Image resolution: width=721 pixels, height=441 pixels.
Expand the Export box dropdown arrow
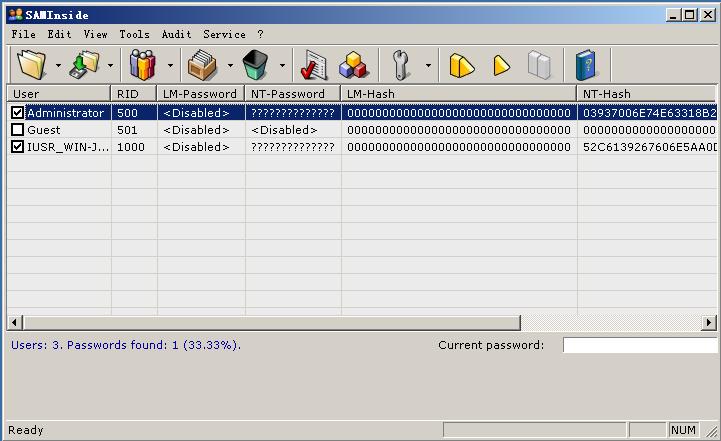[x=230, y=65]
